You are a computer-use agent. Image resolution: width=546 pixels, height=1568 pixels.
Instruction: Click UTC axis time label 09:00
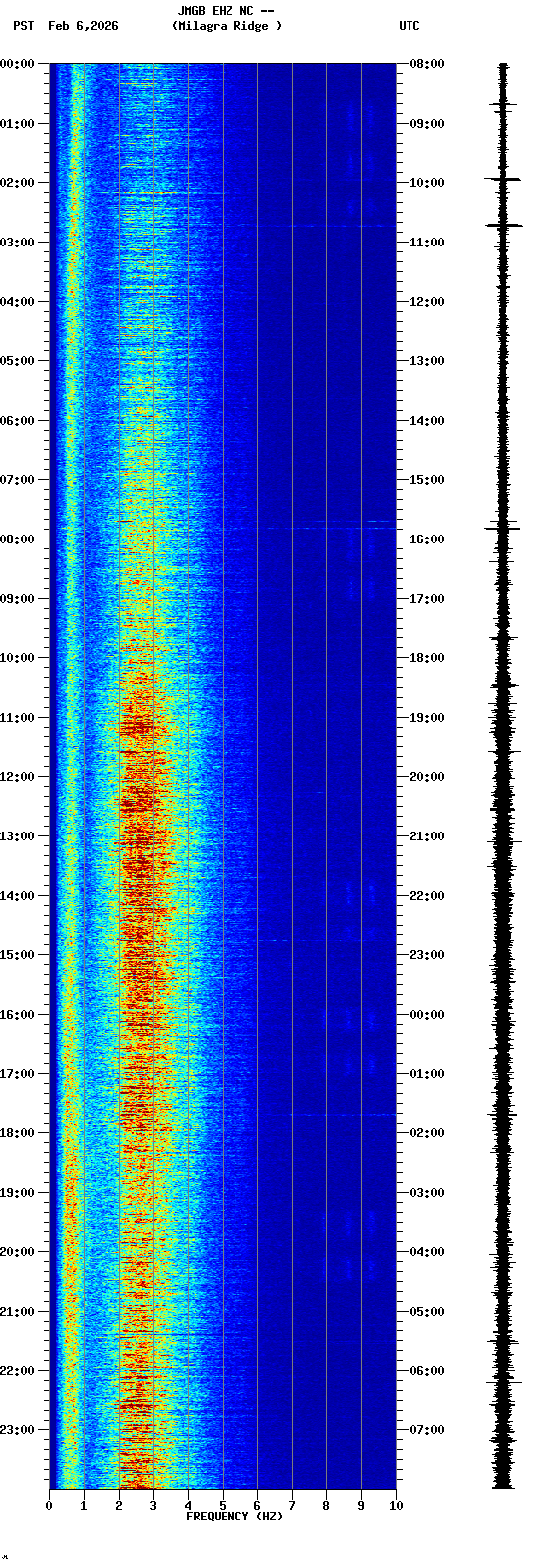(427, 124)
